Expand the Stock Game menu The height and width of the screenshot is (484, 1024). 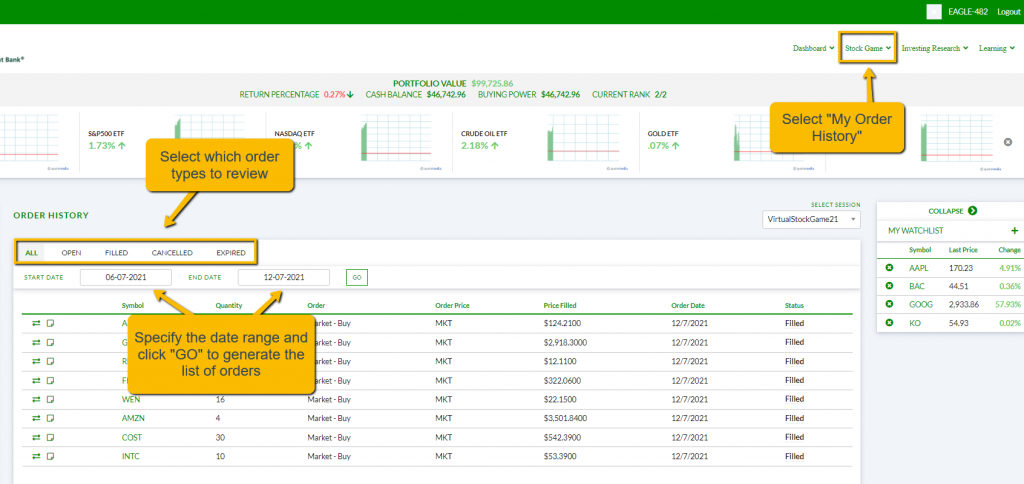(868, 48)
